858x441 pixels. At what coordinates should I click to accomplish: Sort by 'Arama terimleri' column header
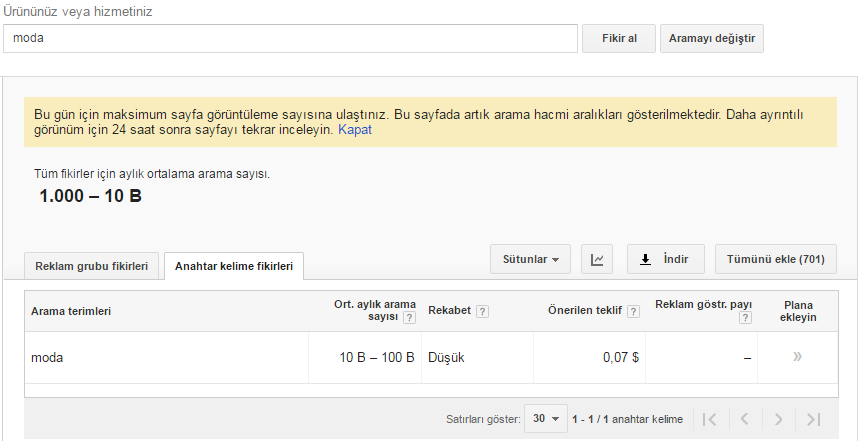pos(71,311)
